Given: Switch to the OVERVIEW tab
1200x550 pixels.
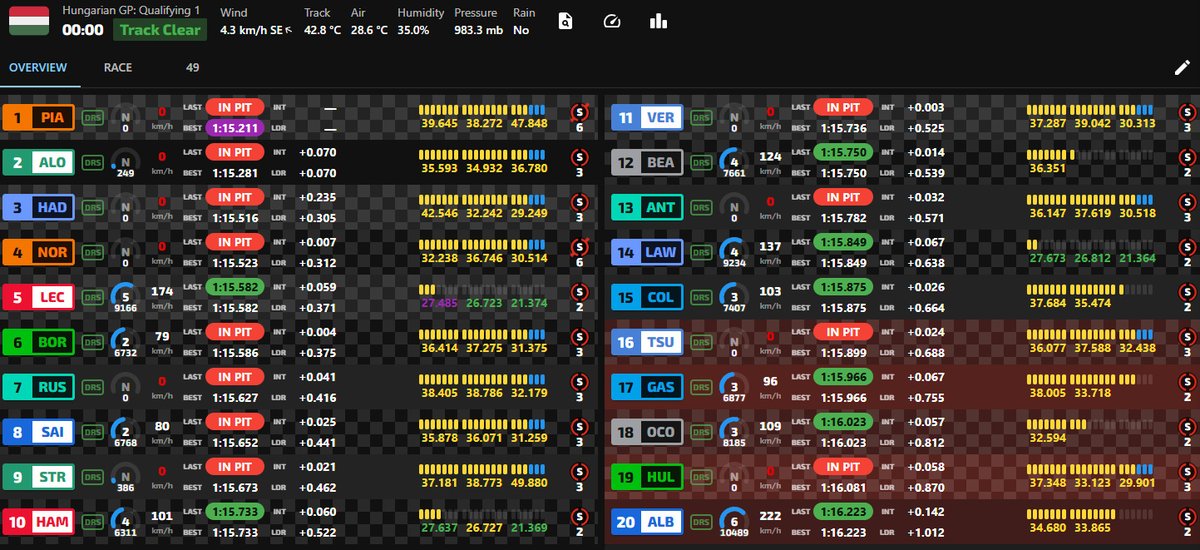Looking at the screenshot, I should click(38, 68).
